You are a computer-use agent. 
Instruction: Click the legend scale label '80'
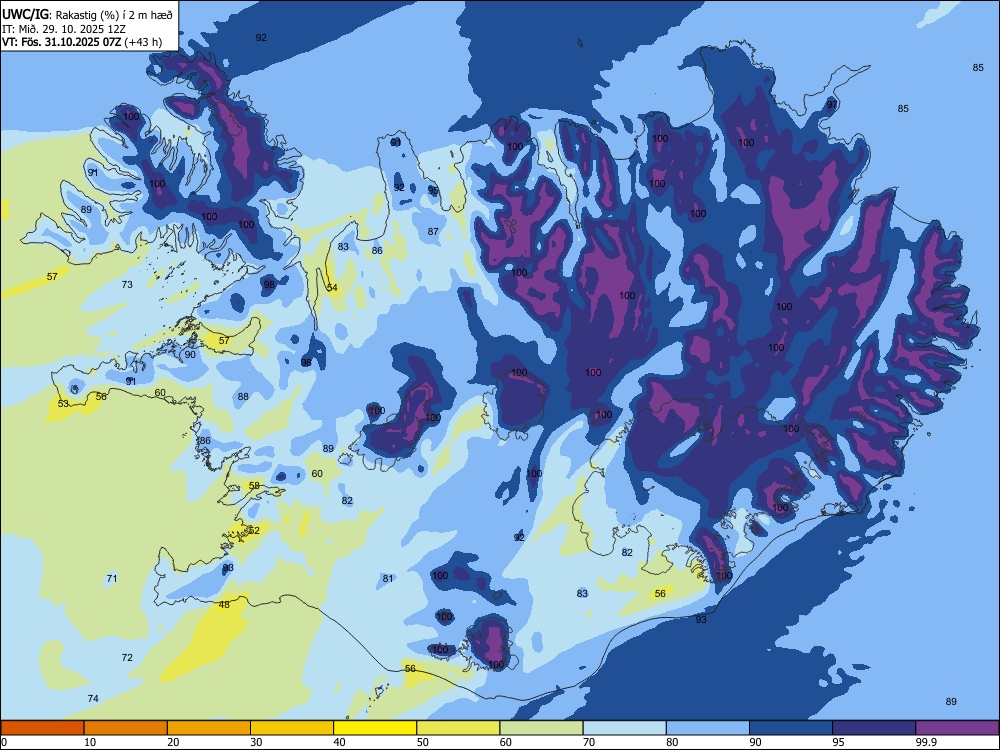pos(672,742)
